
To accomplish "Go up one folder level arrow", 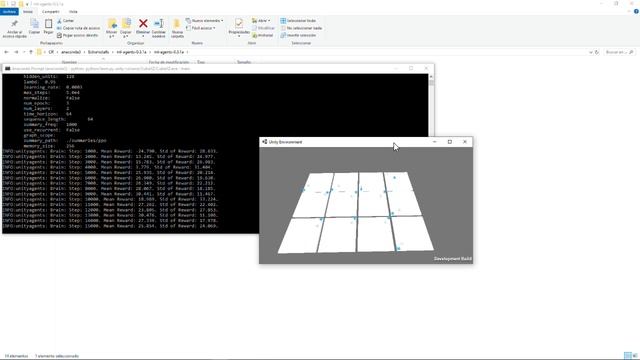I will click(x=31, y=52).
